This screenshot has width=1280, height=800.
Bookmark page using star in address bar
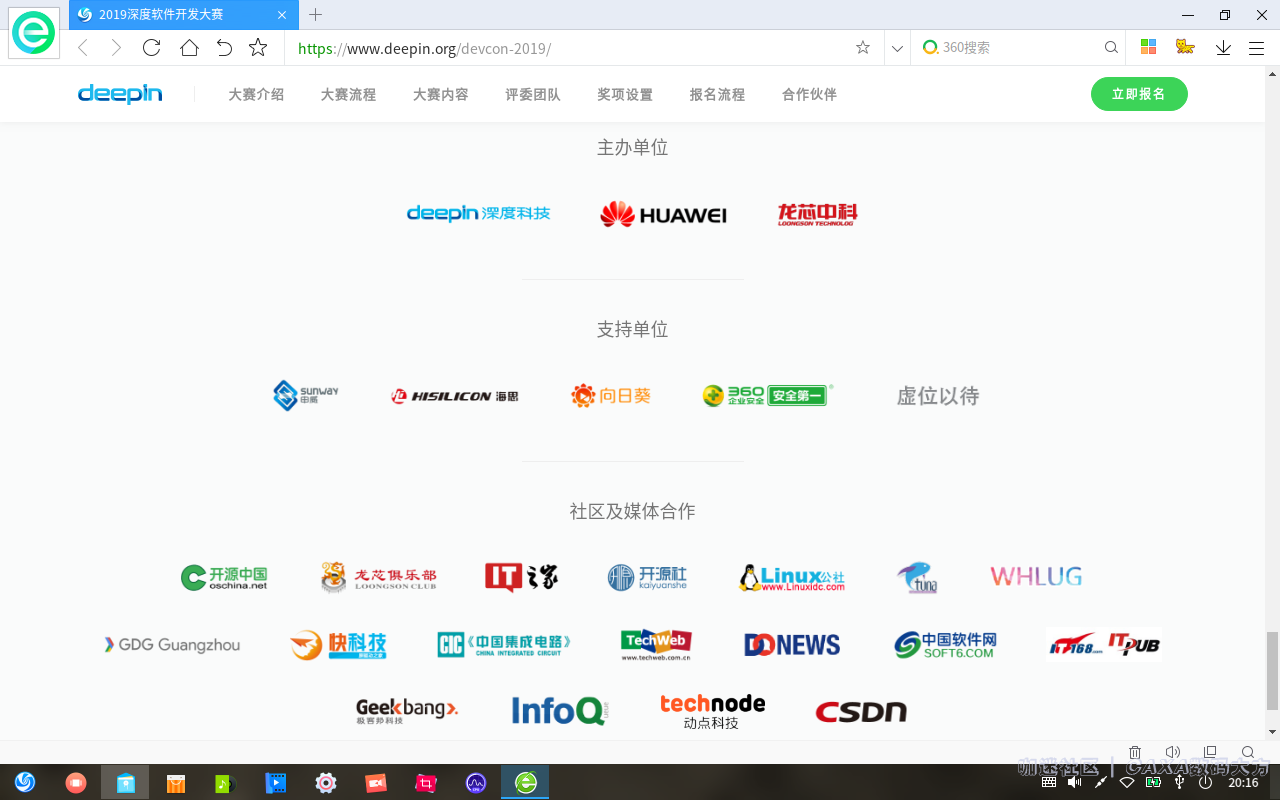point(863,48)
